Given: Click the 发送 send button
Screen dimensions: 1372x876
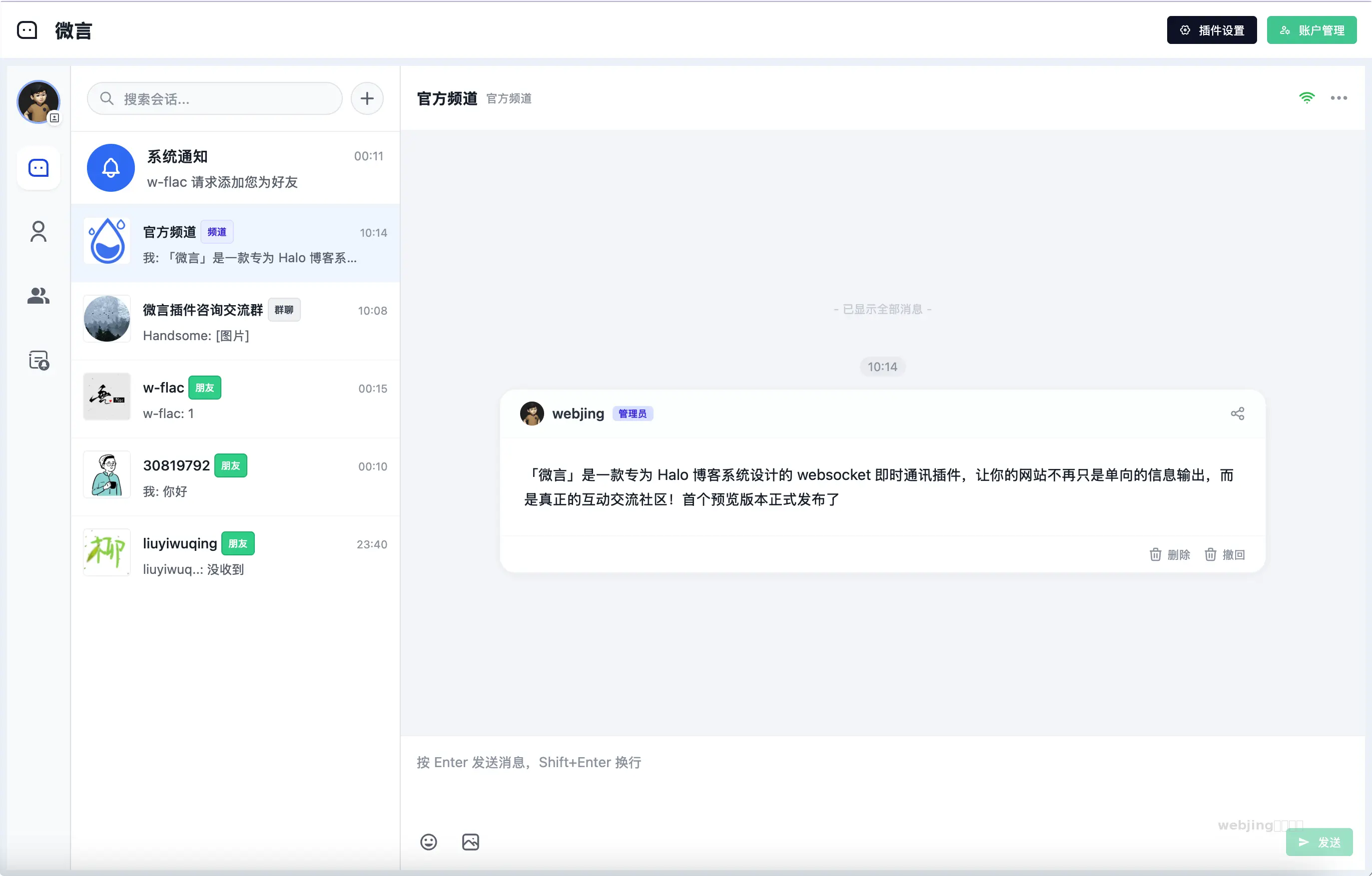Looking at the screenshot, I should click(x=1319, y=842).
